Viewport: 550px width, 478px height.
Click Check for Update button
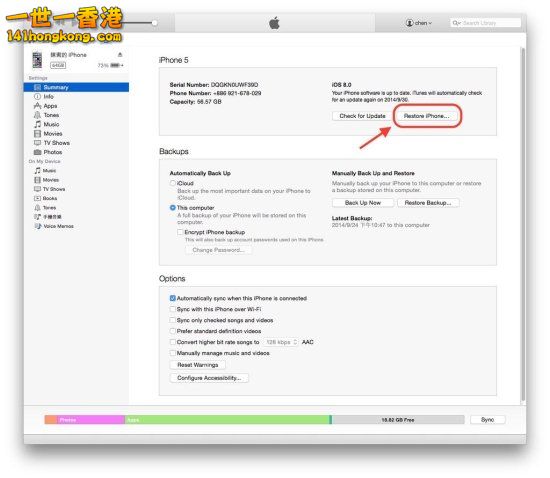click(362, 116)
